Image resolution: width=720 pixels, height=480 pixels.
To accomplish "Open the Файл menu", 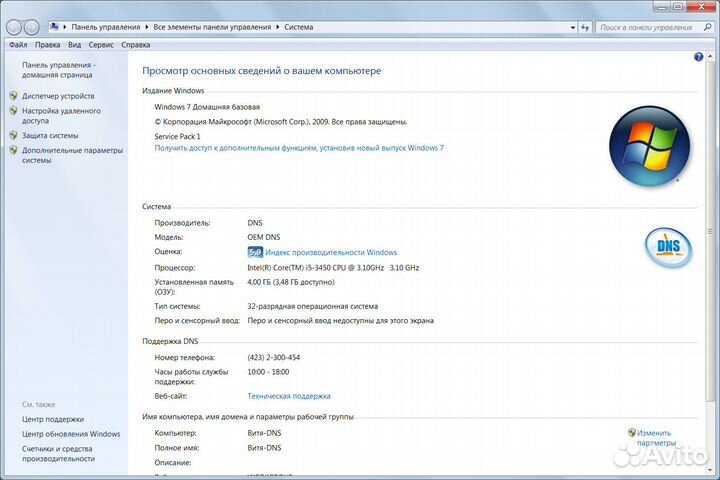I will pos(18,45).
